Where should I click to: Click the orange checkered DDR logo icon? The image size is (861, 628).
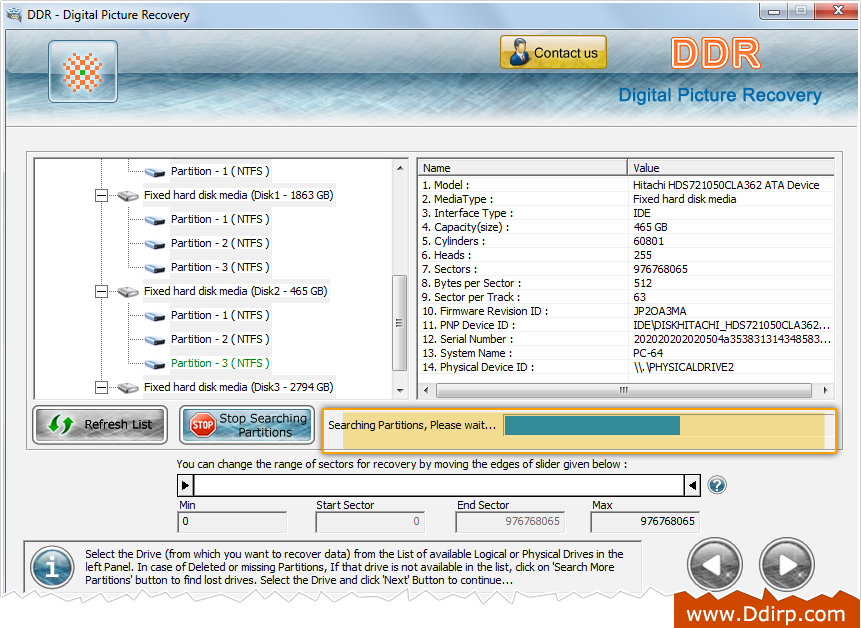[83, 71]
